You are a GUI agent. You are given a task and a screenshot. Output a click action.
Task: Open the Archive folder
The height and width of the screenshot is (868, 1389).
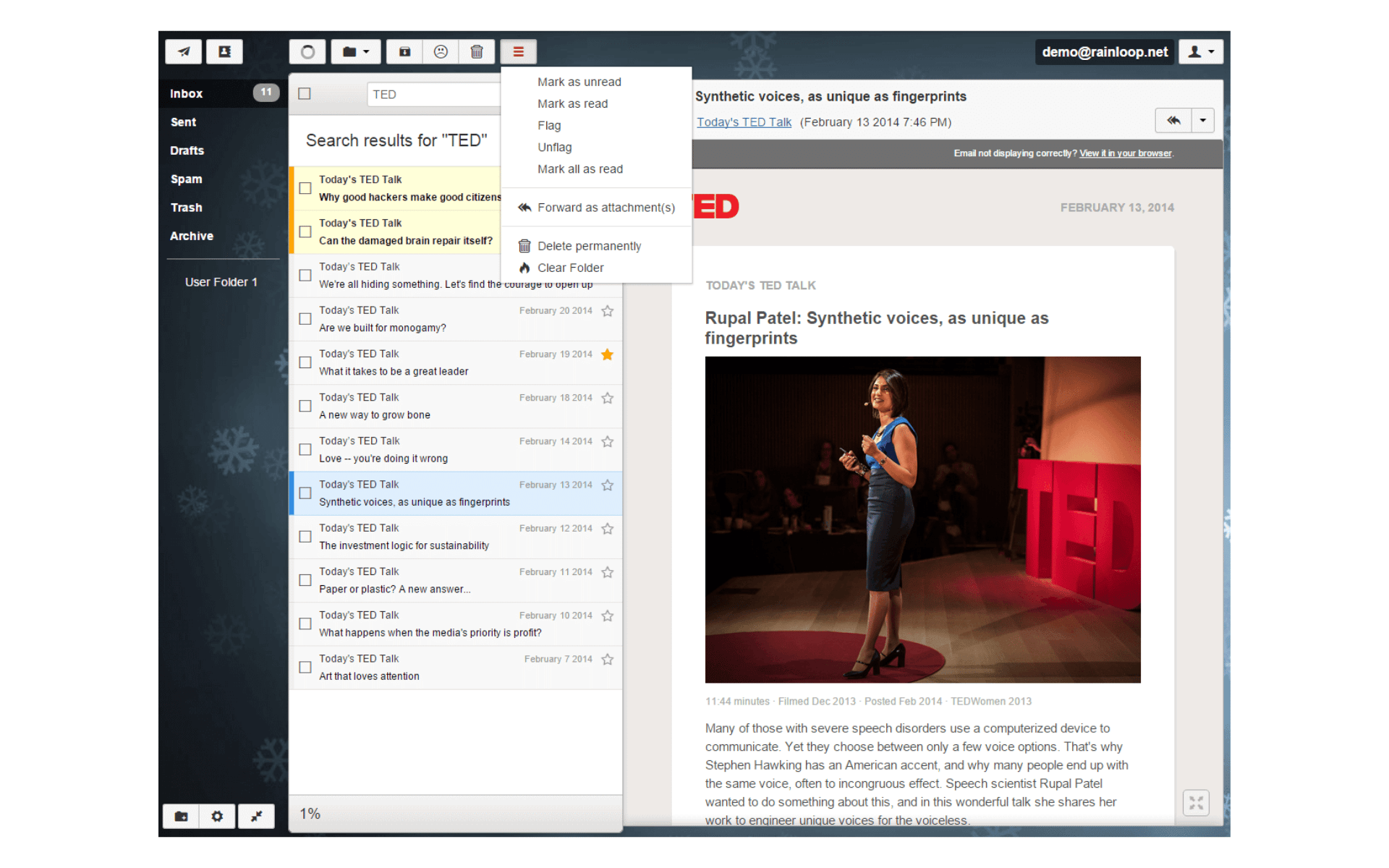(x=224, y=236)
